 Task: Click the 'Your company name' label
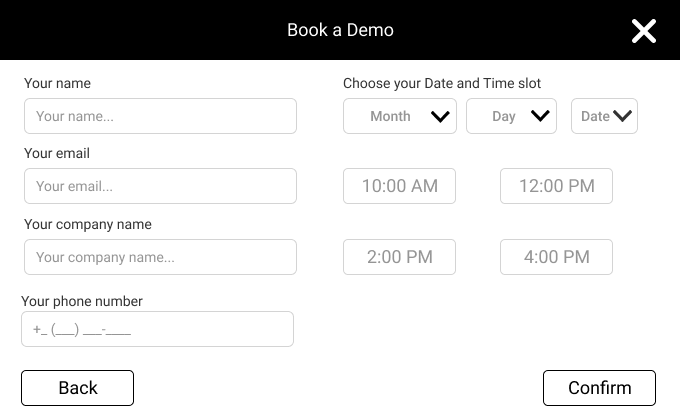pos(88,224)
